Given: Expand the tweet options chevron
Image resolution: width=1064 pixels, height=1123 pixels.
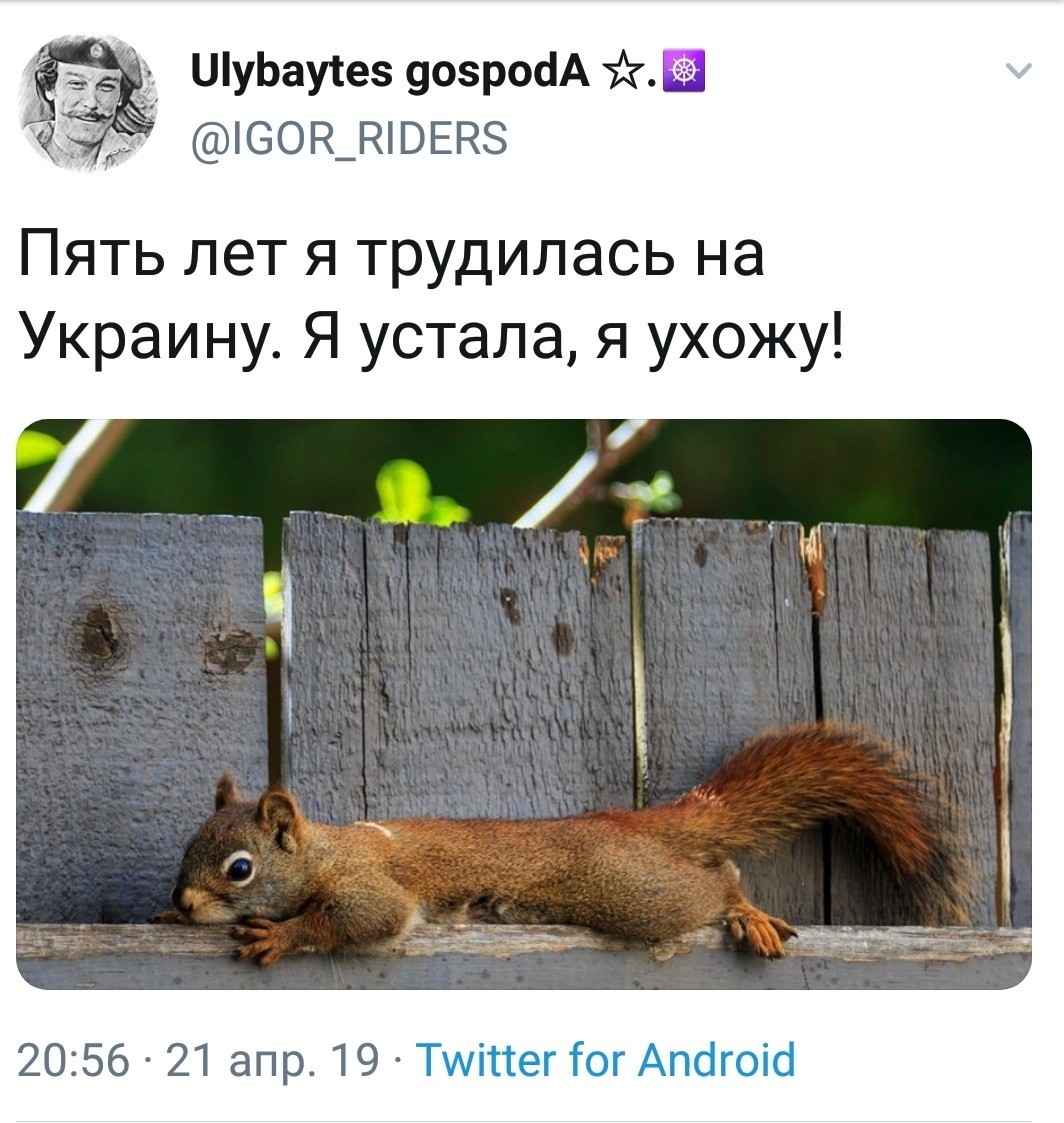Looking at the screenshot, I should [1018, 70].
